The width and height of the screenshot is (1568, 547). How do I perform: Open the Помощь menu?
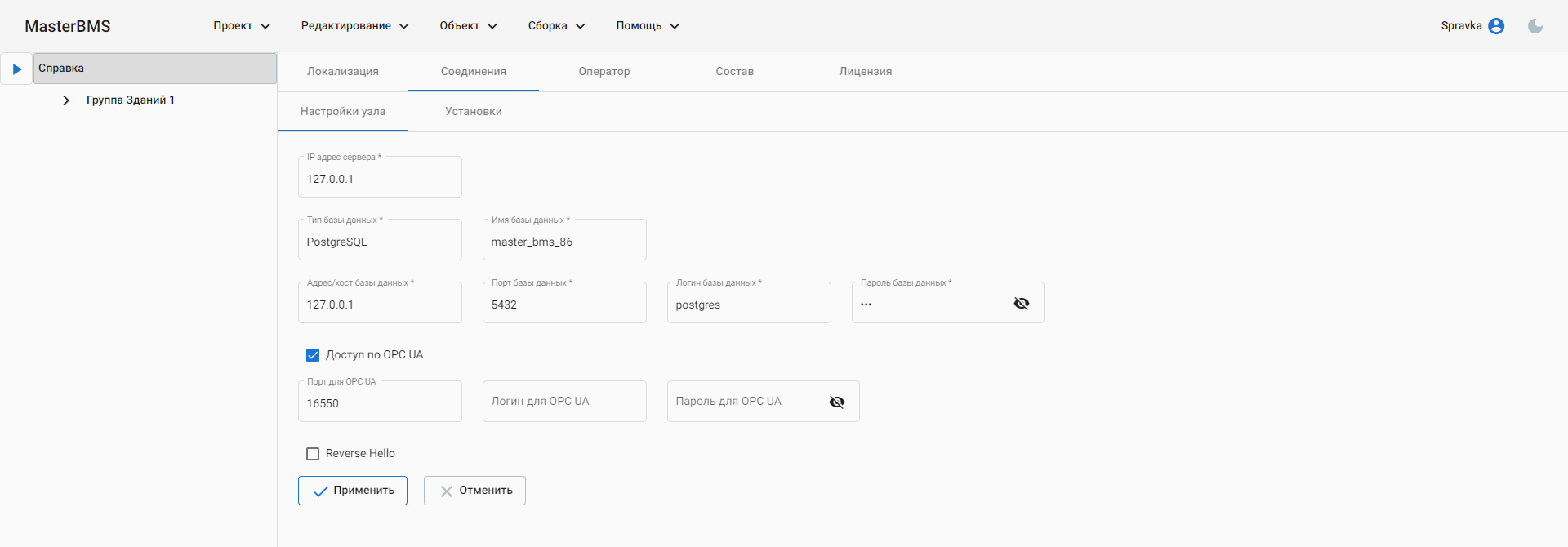point(647,26)
